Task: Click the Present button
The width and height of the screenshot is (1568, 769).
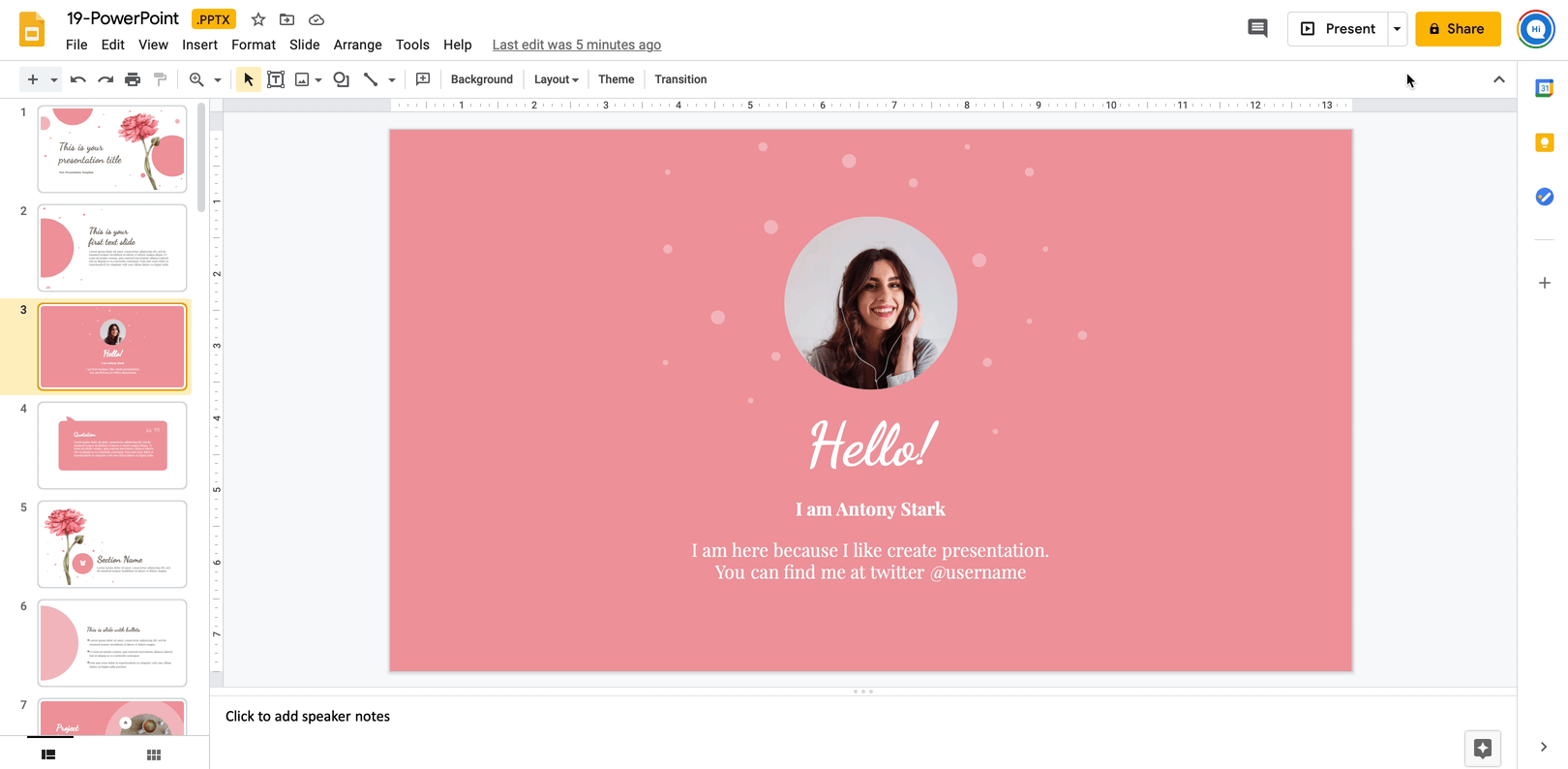Action: pos(1338,29)
